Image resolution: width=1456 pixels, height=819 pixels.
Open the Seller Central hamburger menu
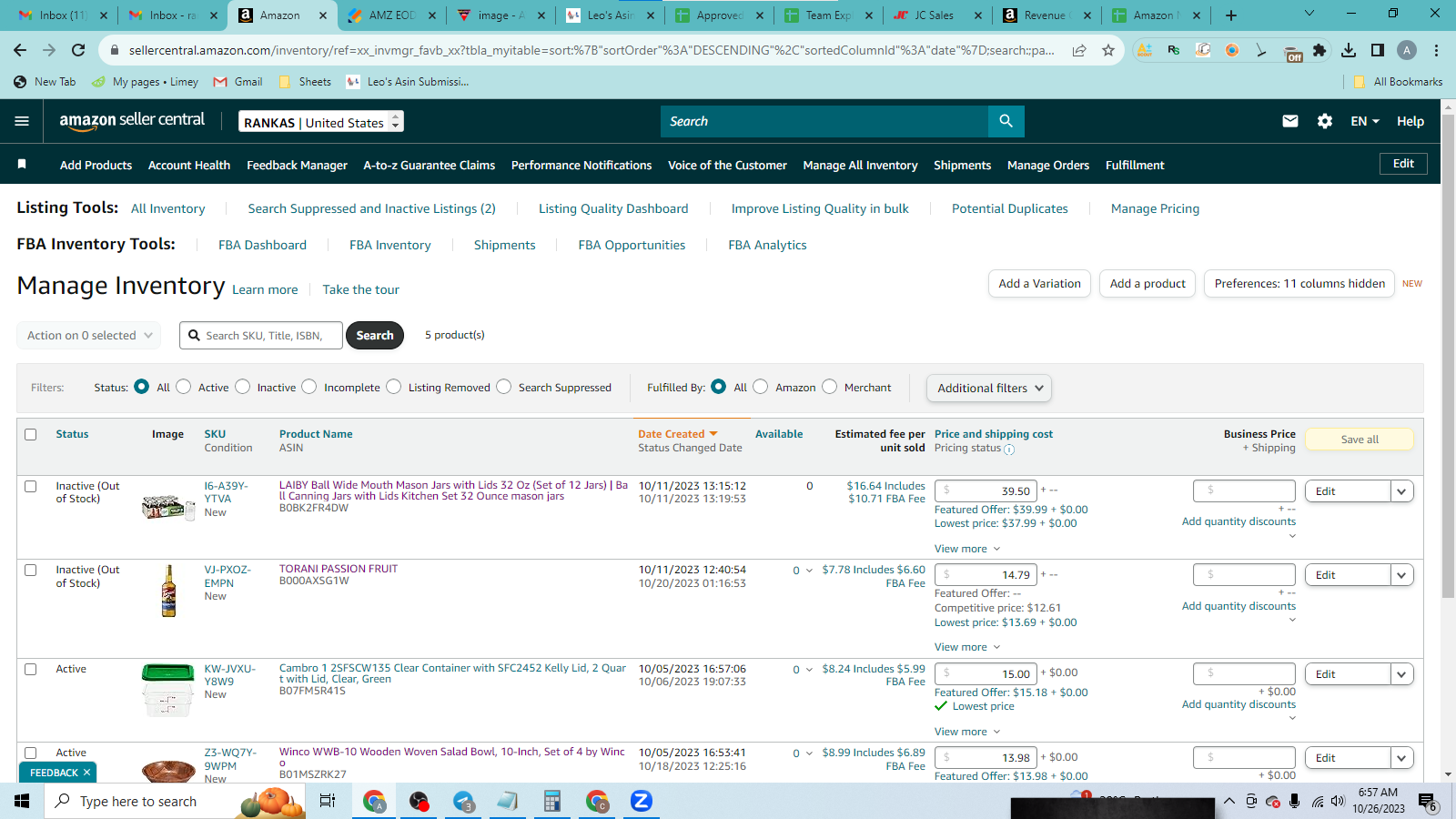[22, 121]
